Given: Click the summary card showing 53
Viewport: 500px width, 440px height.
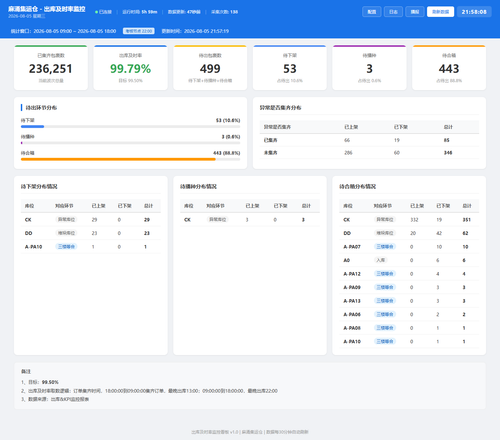Looking at the screenshot, I should pos(290,68).
